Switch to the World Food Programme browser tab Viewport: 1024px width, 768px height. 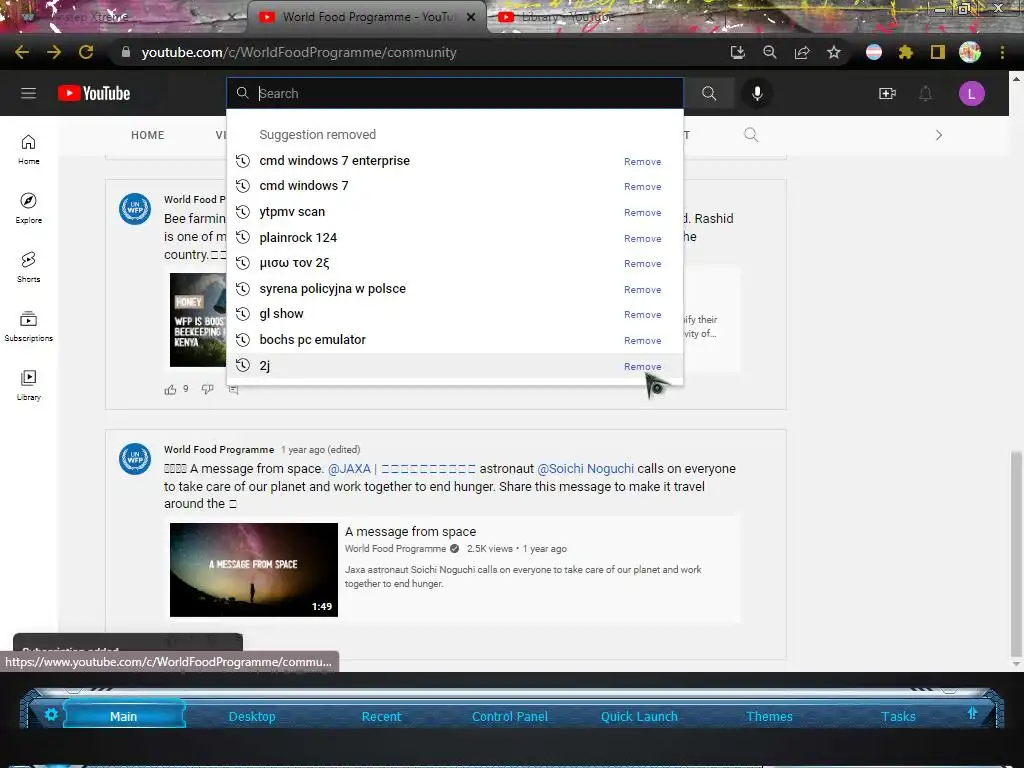[x=366, y=17]
